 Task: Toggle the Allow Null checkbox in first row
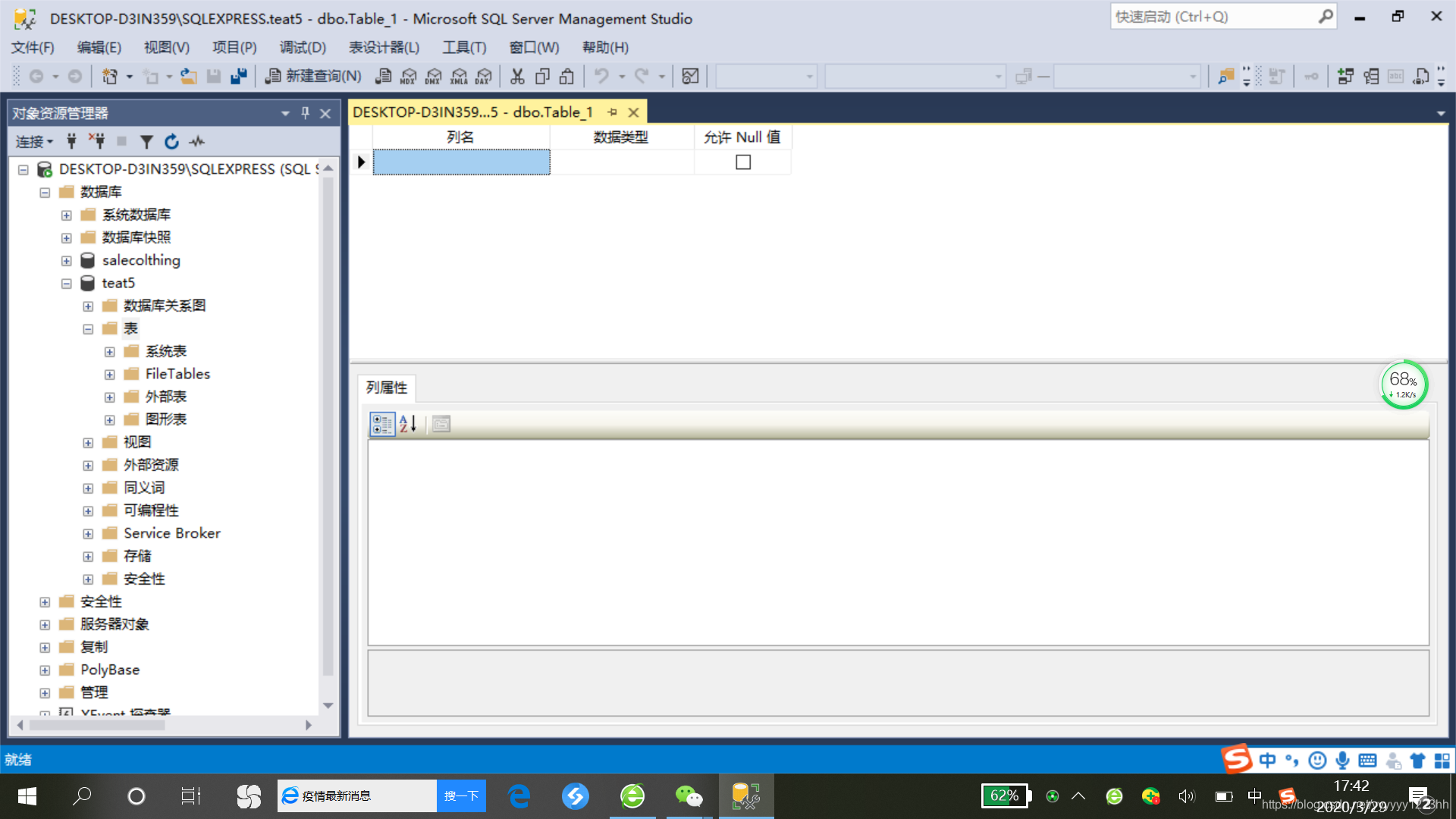[x=743, y=162]
